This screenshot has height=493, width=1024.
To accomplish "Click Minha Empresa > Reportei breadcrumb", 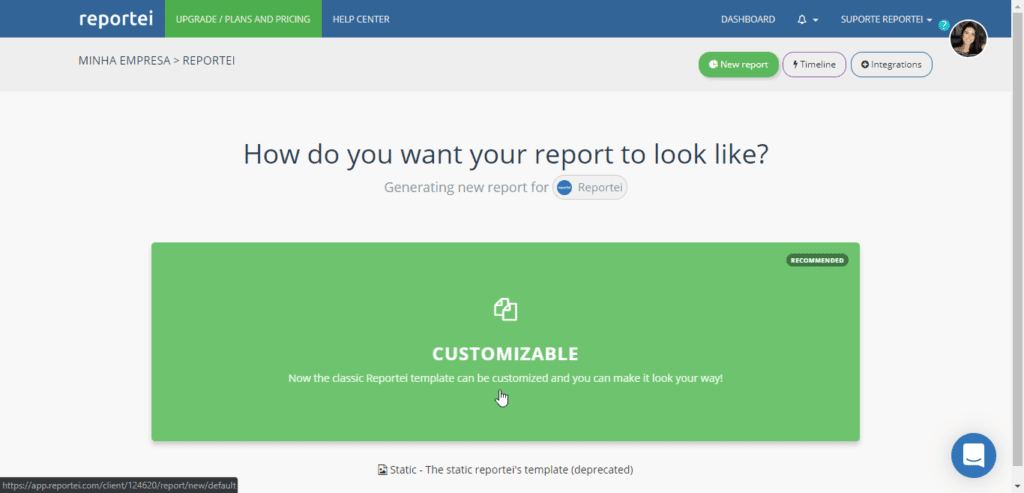I will (x=157, y=61).
